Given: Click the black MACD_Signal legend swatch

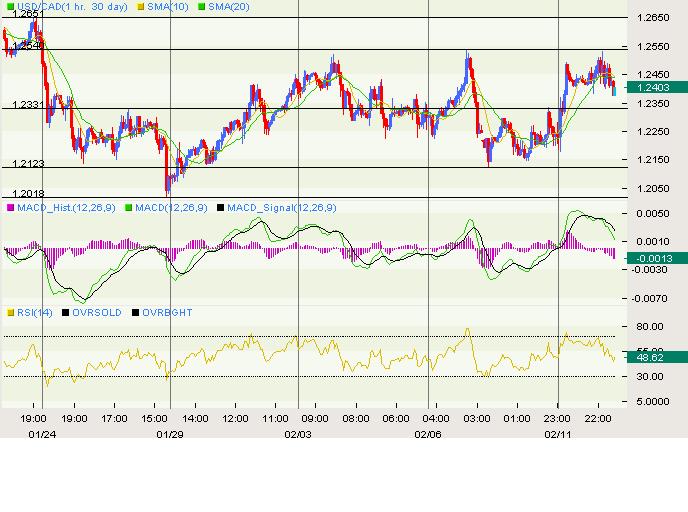Looking at the screenshot, I should click(221, 208).
